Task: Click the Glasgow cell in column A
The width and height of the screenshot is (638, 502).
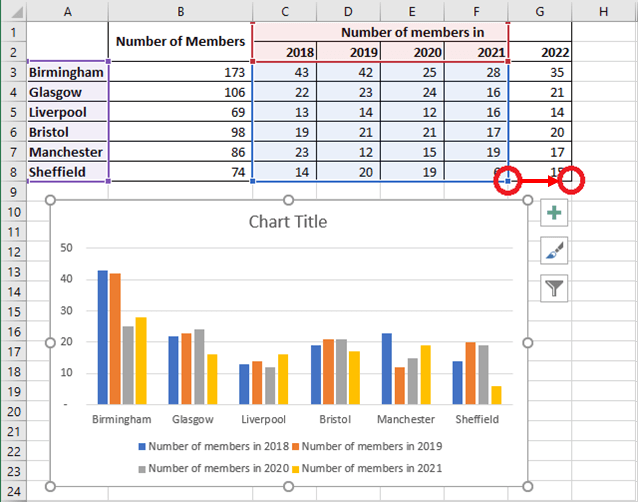Action: 68,92
